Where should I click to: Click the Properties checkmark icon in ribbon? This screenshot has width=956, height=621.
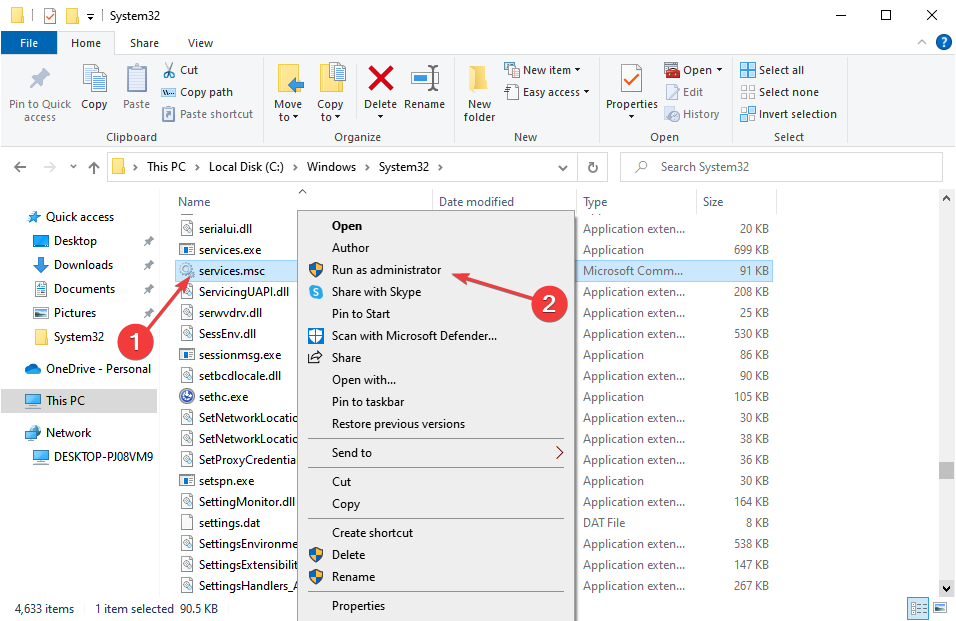click(x=632, y=79)
